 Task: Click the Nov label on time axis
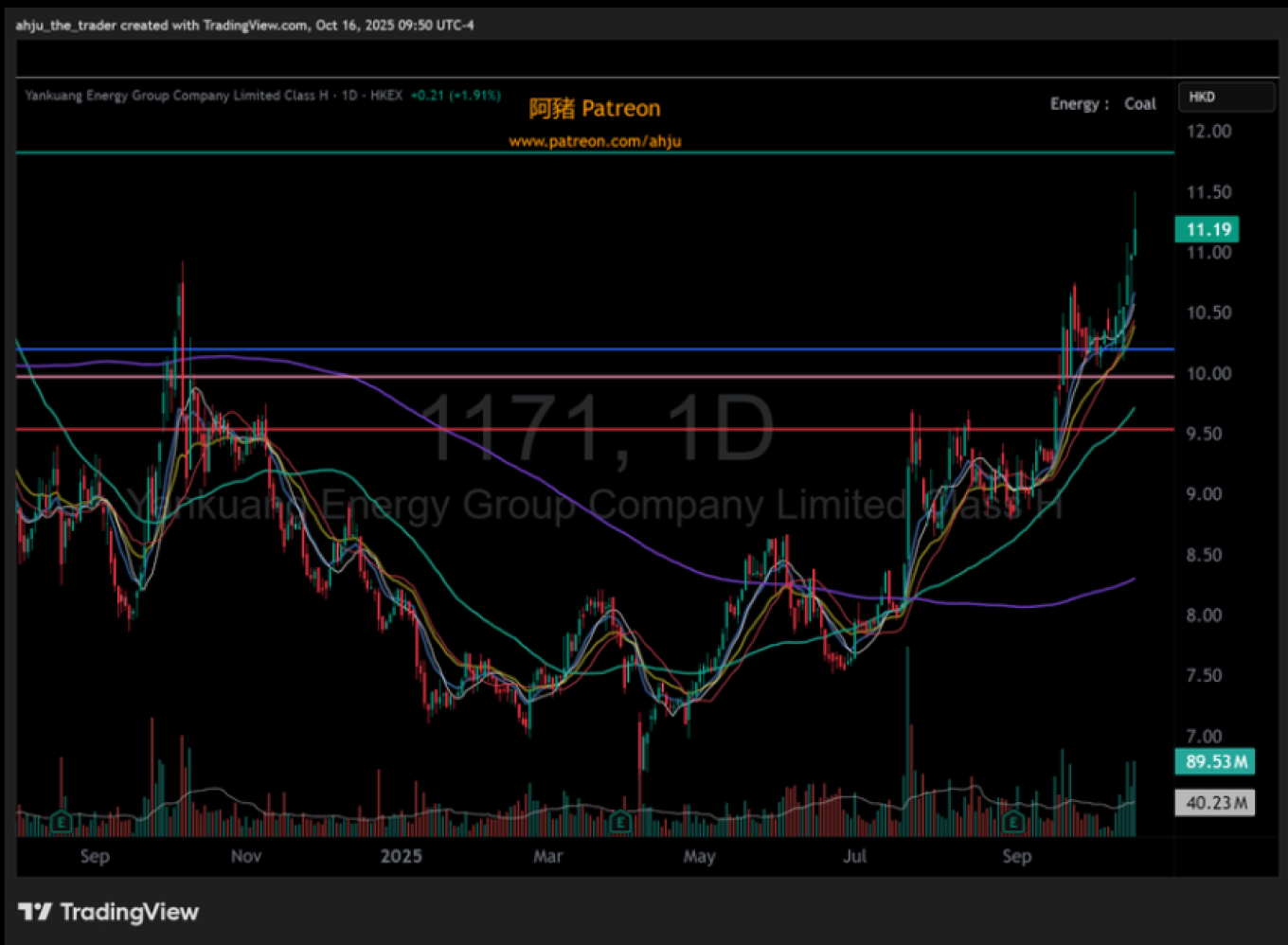(245, 857)
